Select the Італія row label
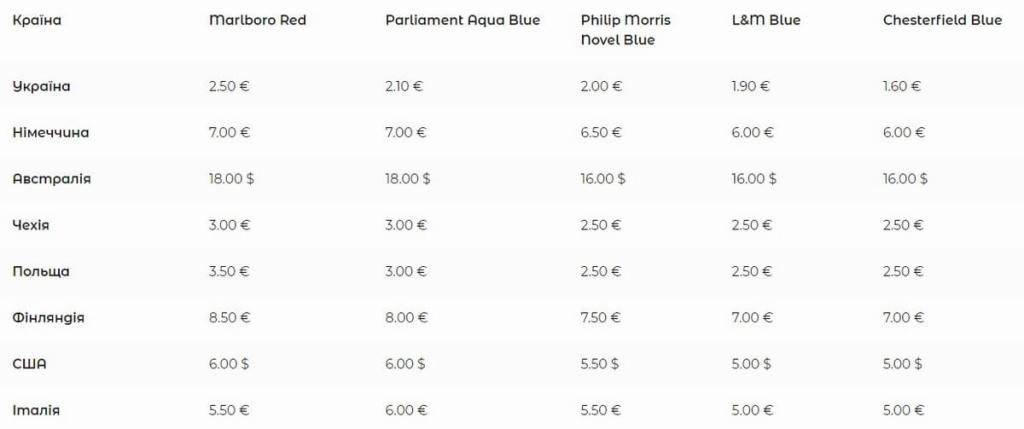This screenshot has height=429, width=1024. tap(36, 411)
